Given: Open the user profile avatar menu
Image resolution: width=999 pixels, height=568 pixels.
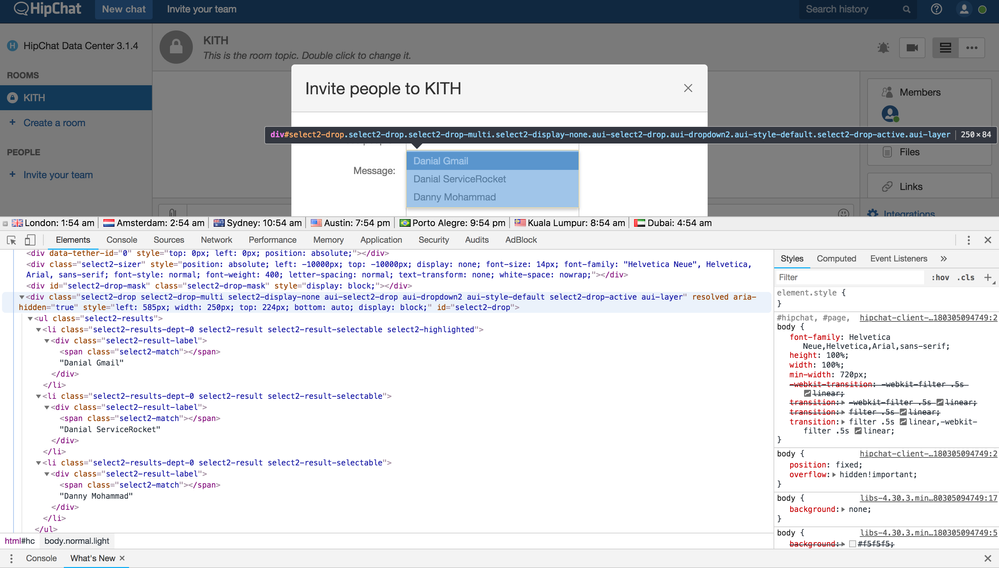Looking at the screenshot, I should point(964,9).
